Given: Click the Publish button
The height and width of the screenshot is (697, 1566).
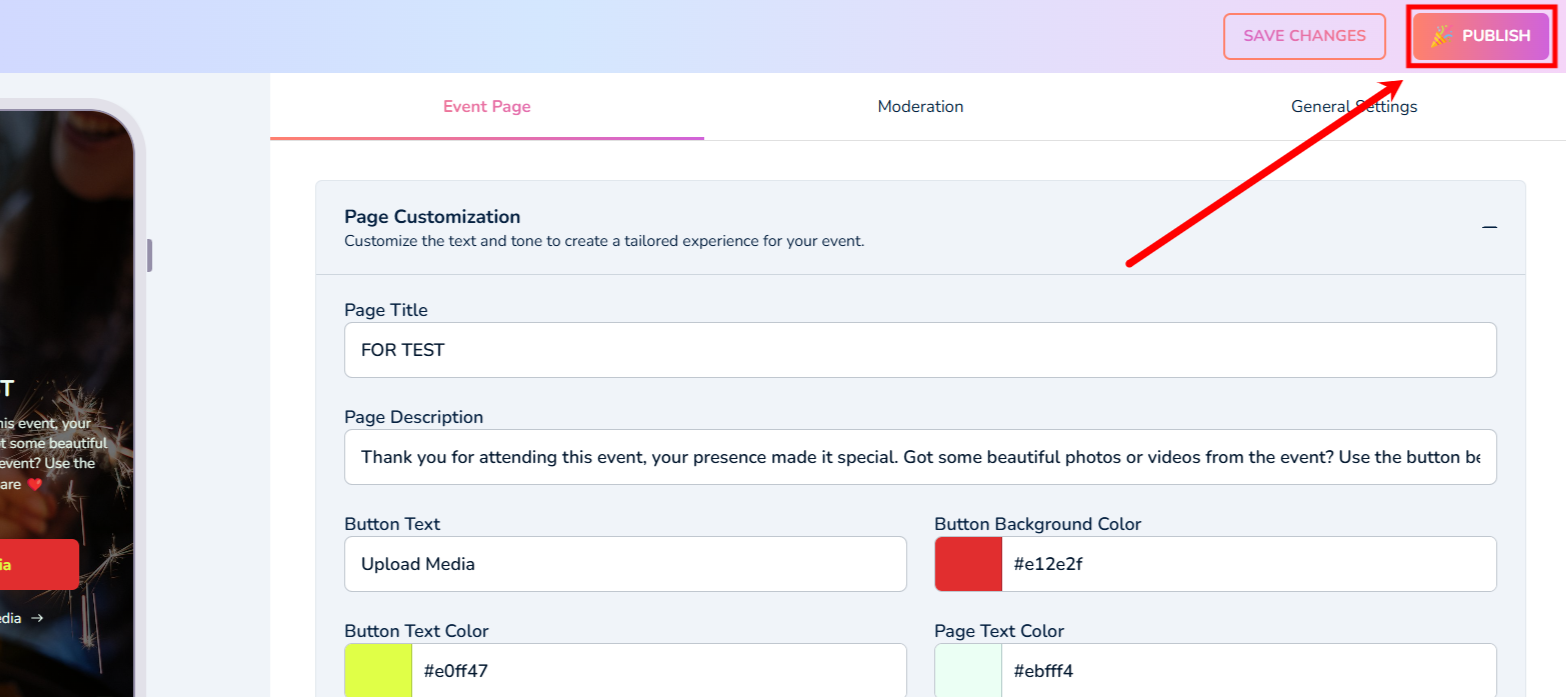Looking at the screenshot, I should click(1481, 36).
